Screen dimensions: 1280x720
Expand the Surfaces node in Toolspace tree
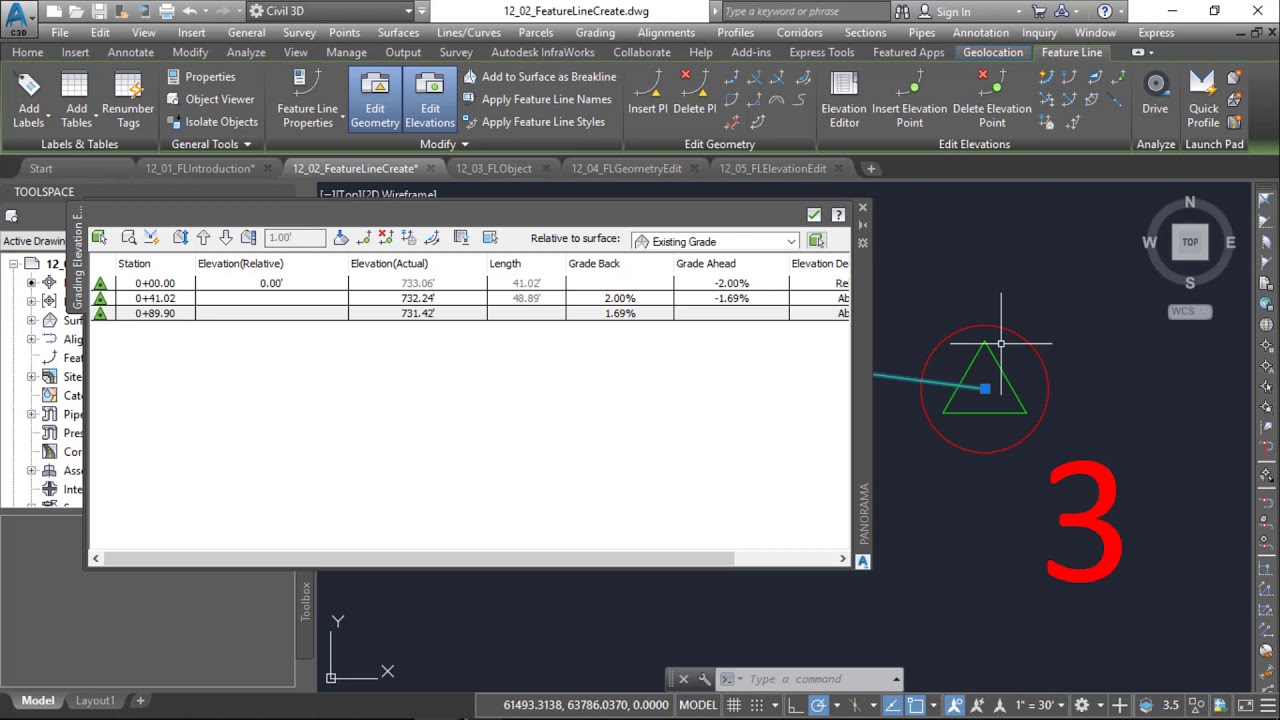coord(31,321)
